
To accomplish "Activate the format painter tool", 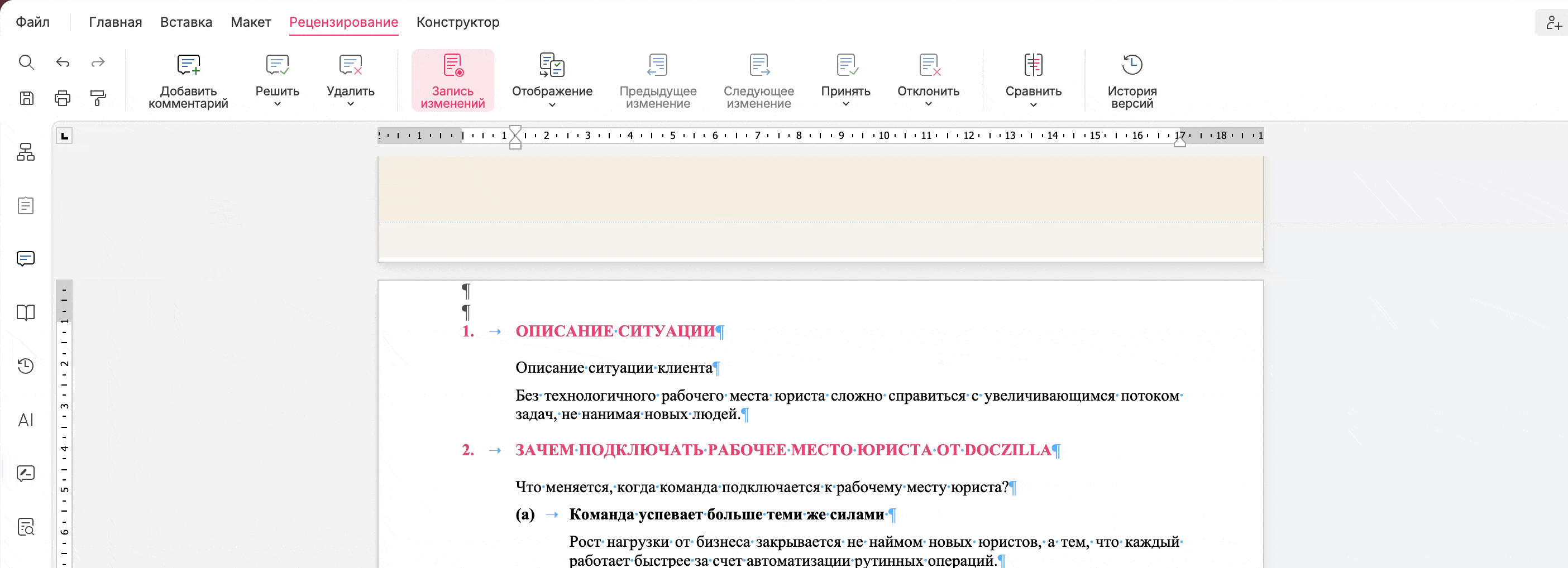I will click(x=98, y=98).
